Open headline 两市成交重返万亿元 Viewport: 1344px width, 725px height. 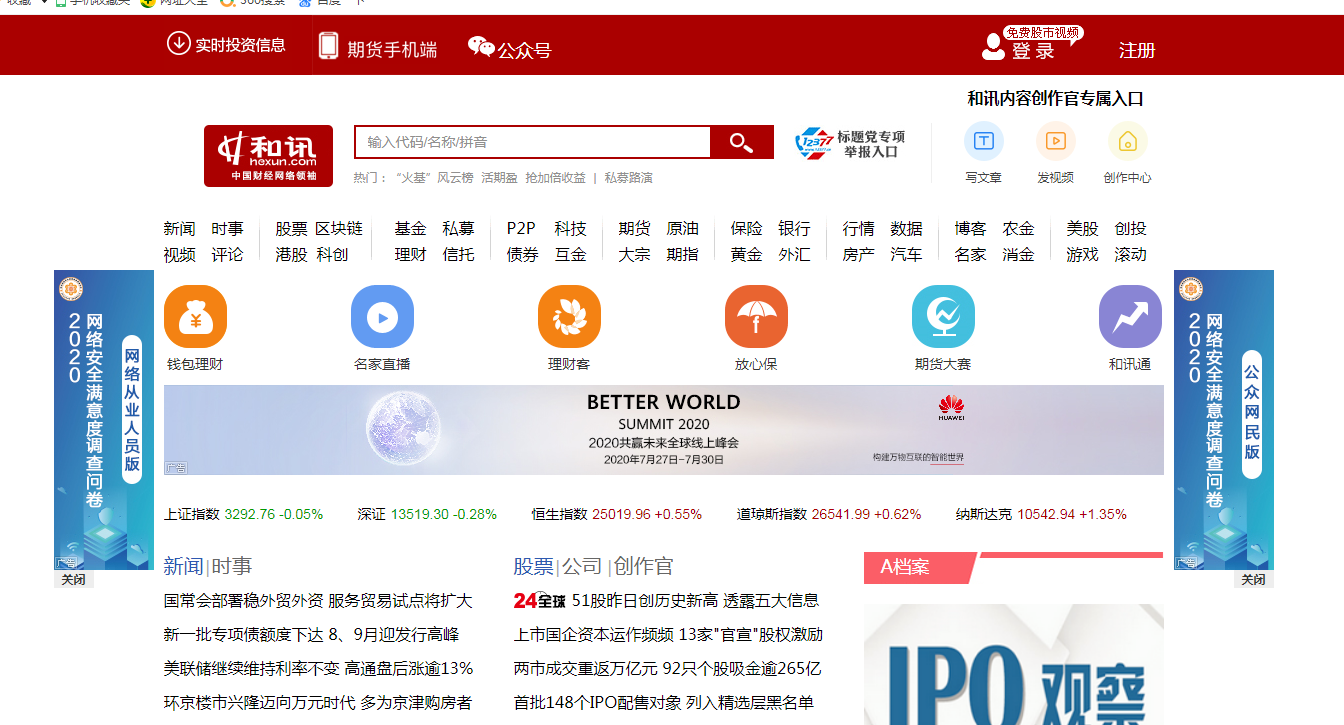coord(668,668)
